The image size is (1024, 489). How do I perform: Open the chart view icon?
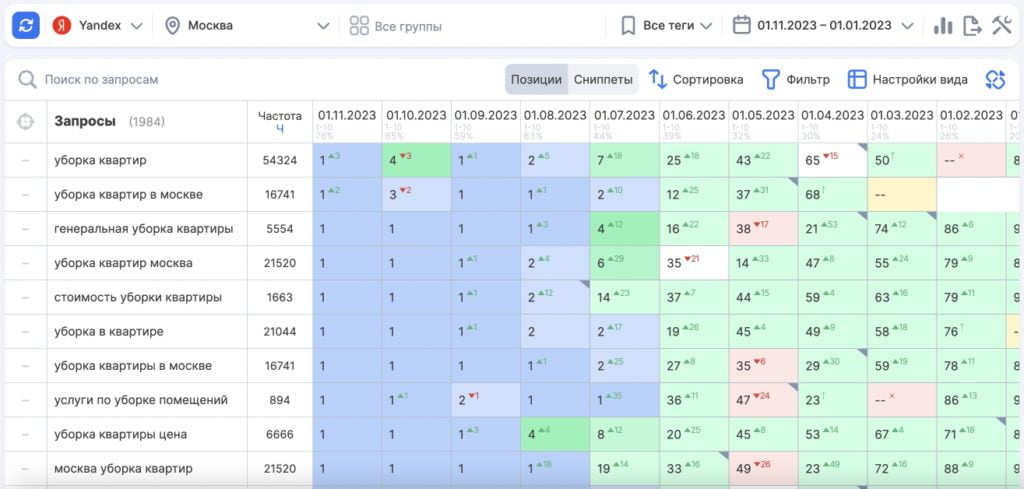[942, 26]
